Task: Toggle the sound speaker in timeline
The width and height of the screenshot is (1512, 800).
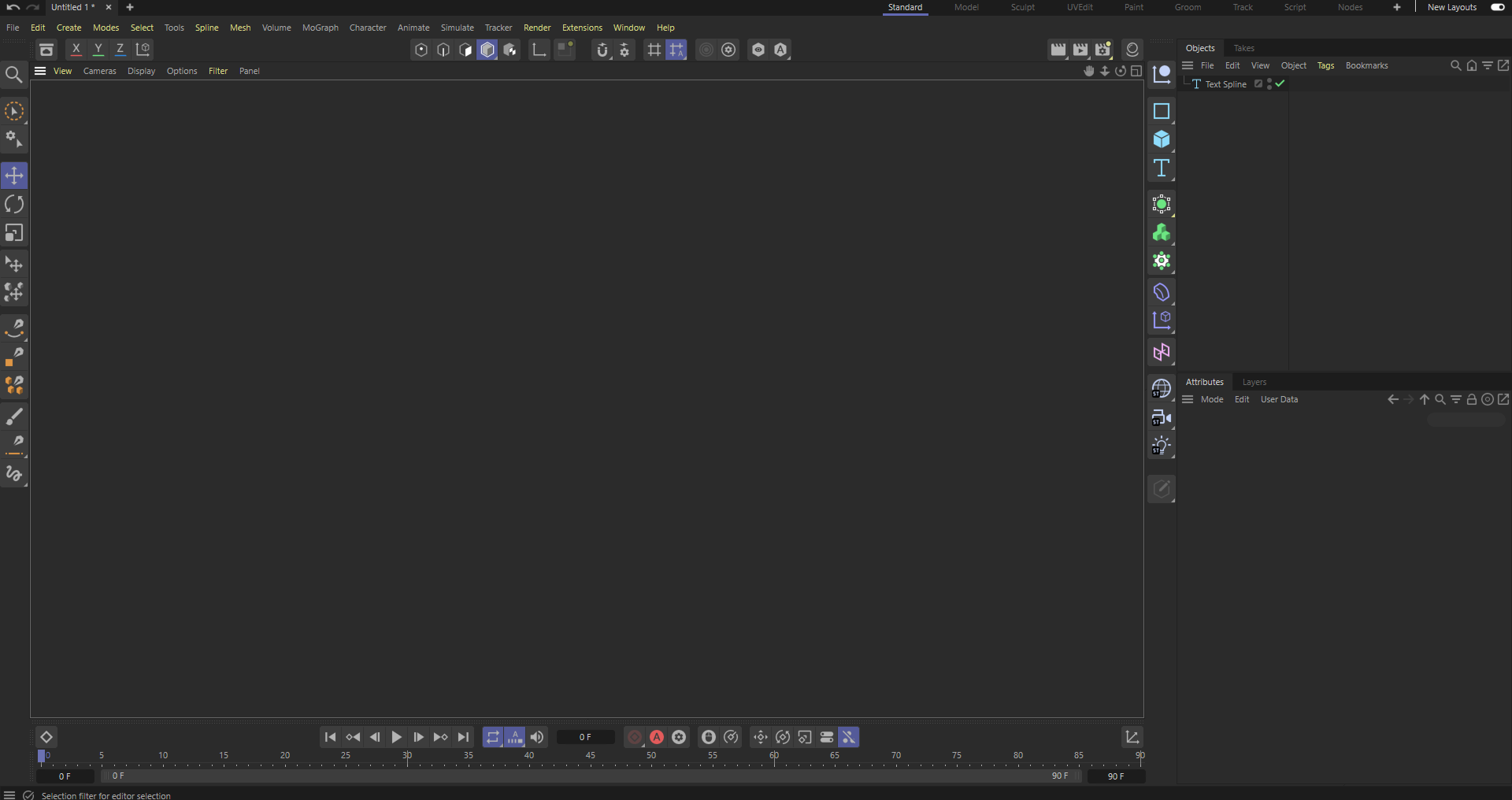Action: click(537, 737)
